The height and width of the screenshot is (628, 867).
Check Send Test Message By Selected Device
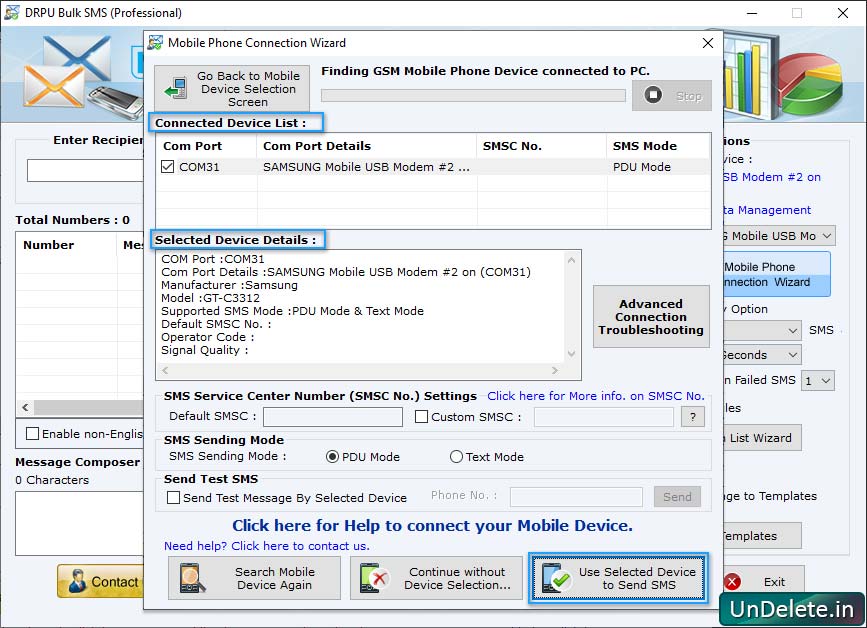[x=173, y=498]
